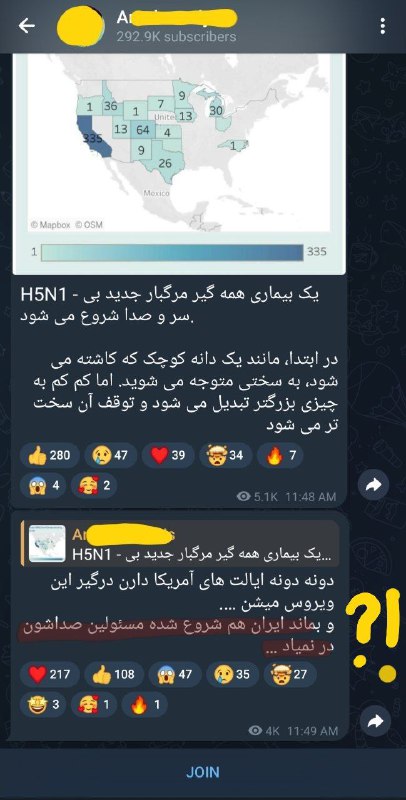406x800 pixels.
Task: Open the quoted reply preview for H5N1
Action: click(180, 543)
